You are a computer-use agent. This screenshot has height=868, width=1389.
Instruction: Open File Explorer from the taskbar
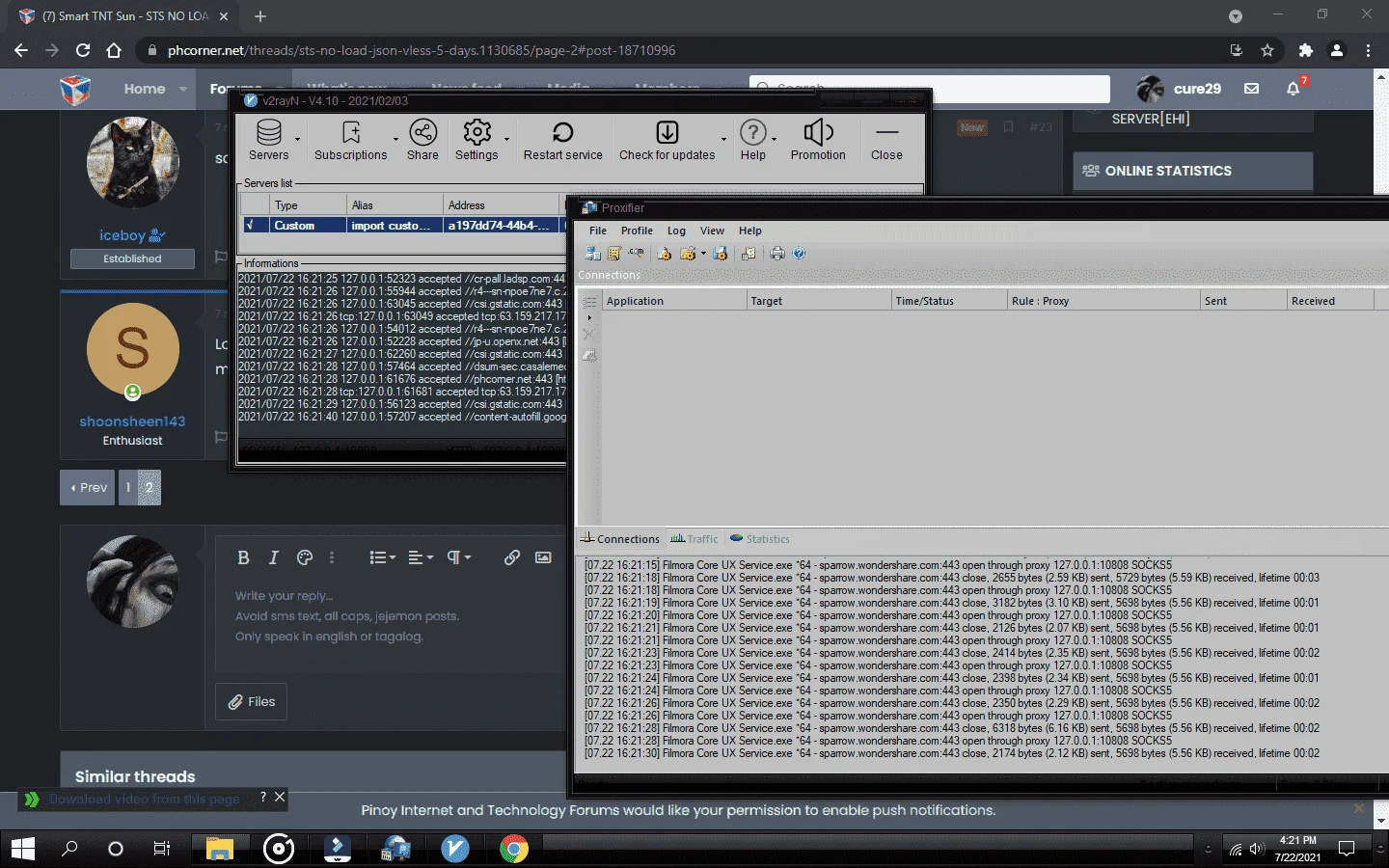220,849
